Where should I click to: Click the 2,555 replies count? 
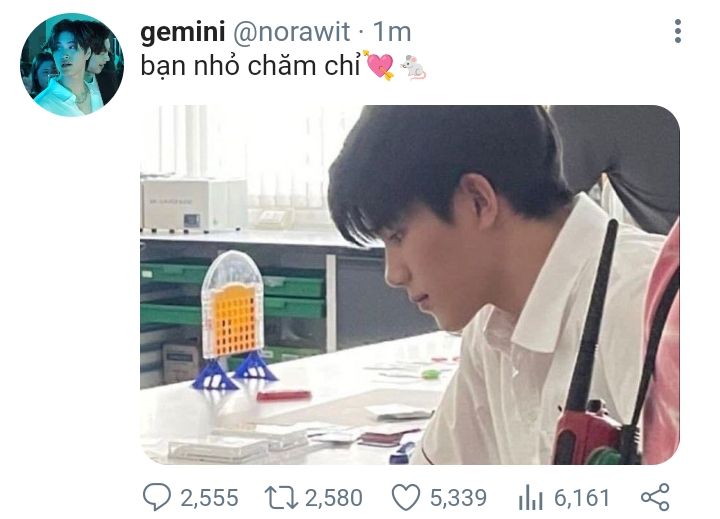[x=209, y=498]
